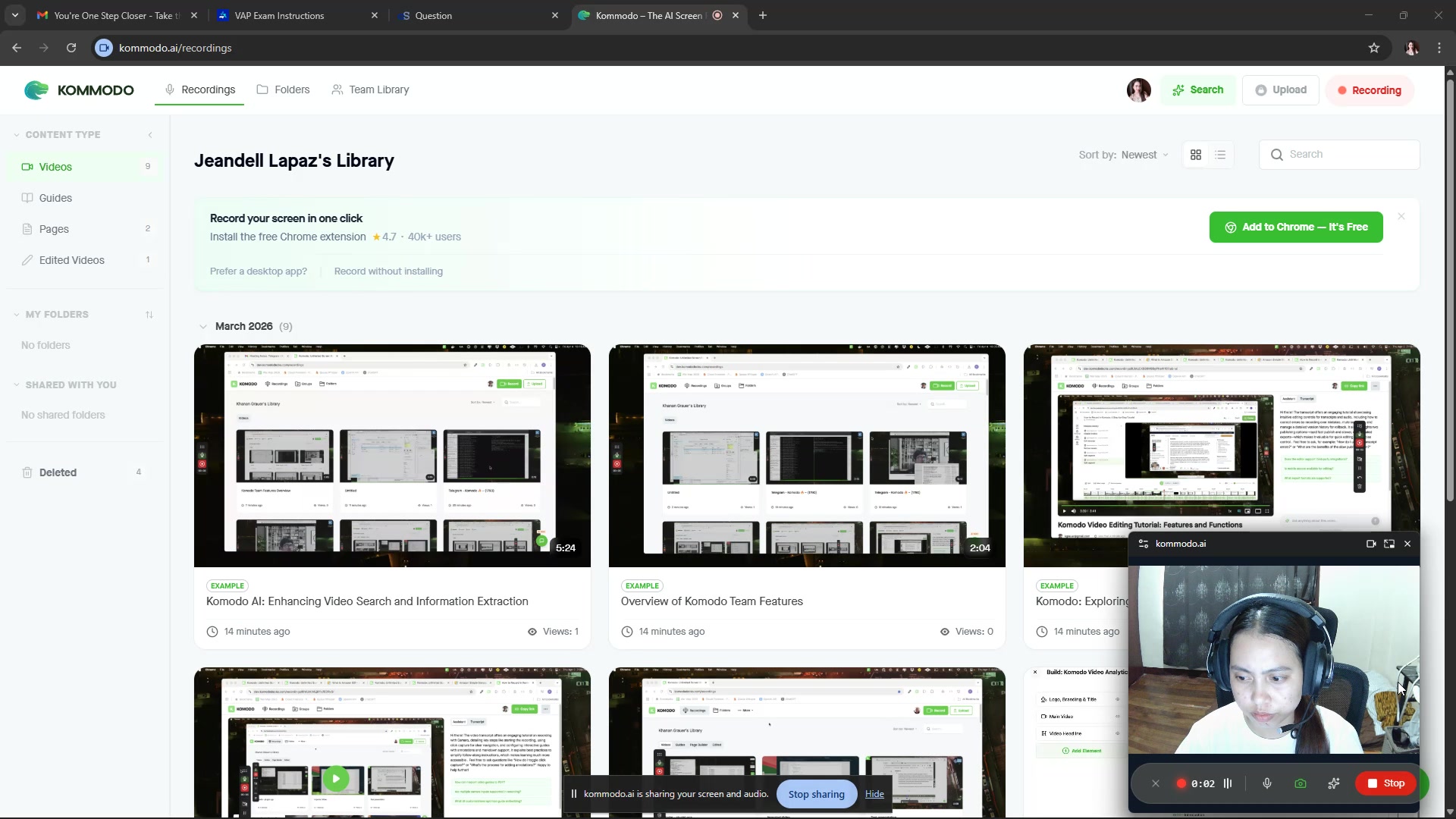The image size is (1456, 819).
Task: Click the site information icon in address bar
Action: point(105,48)
